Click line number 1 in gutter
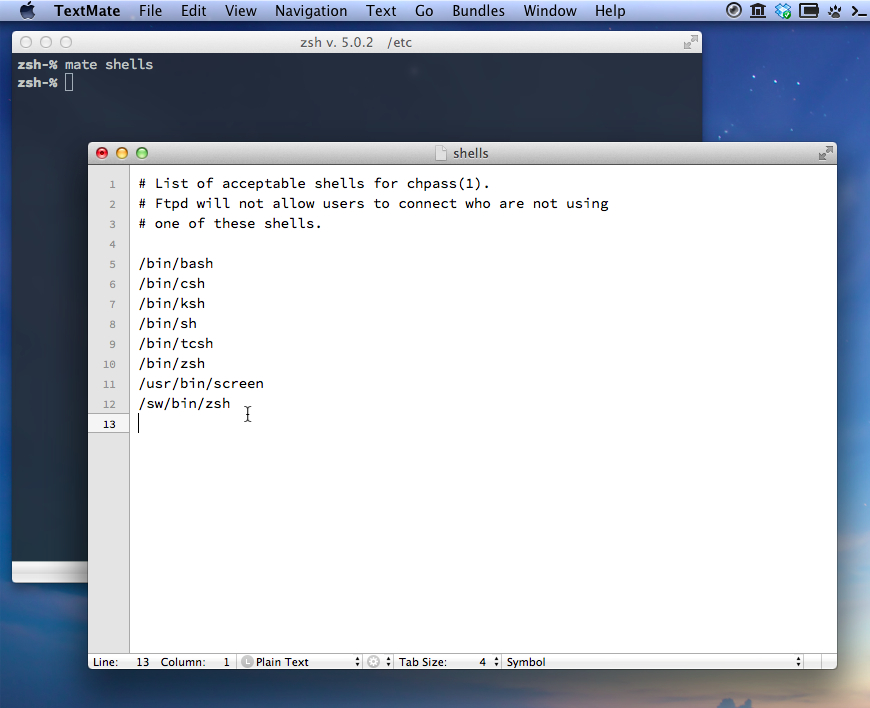 click(112, 184)
